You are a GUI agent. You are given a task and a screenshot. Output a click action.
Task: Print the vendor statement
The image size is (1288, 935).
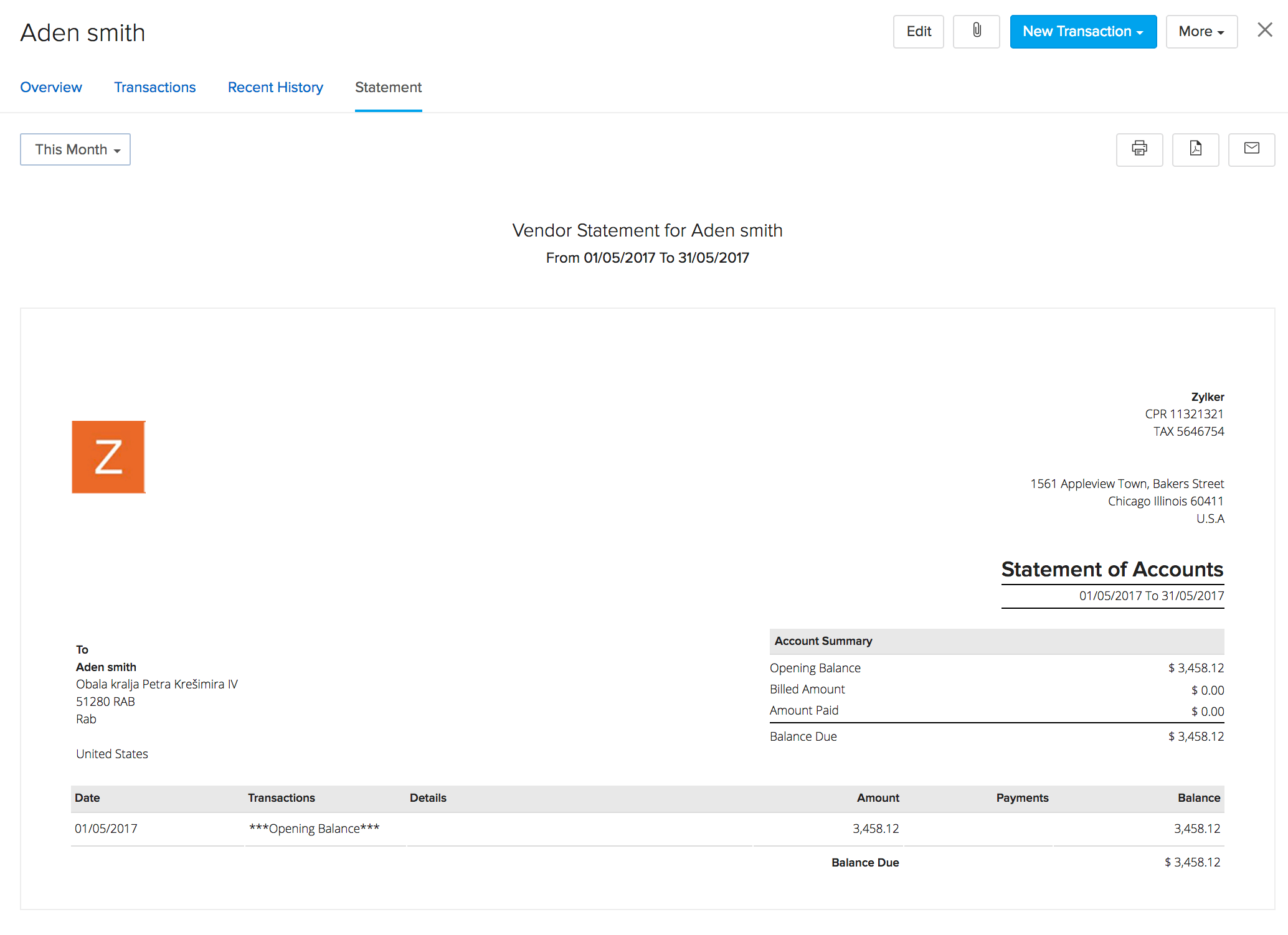click(1139, 149)
